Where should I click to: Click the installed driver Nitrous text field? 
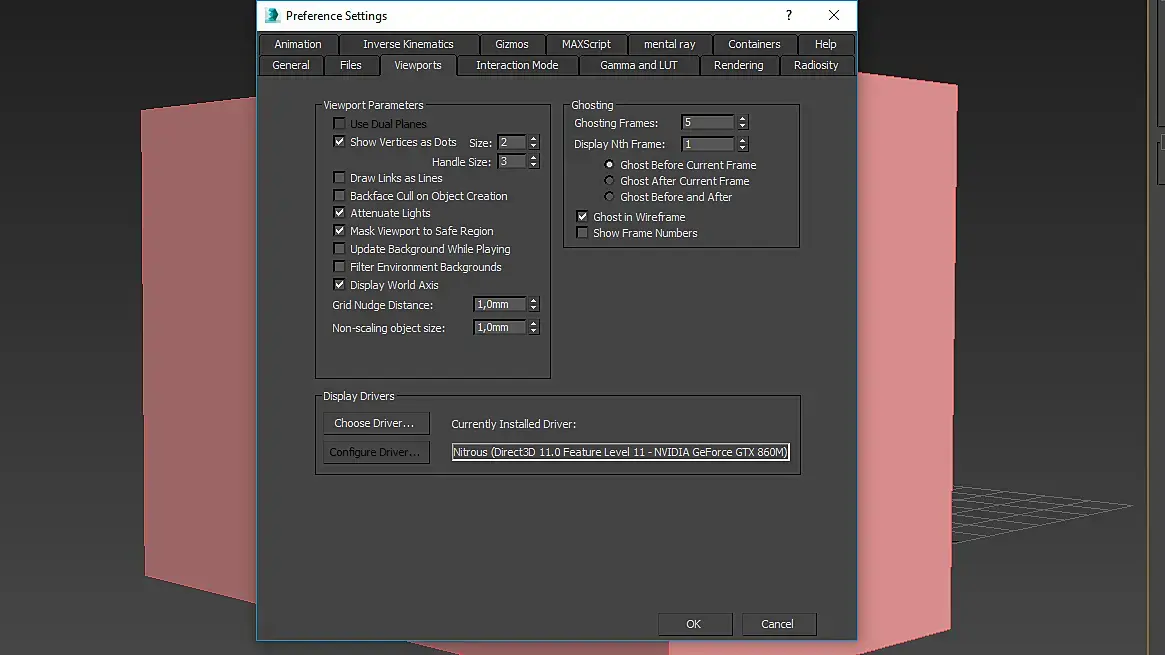tap(620, 452)
